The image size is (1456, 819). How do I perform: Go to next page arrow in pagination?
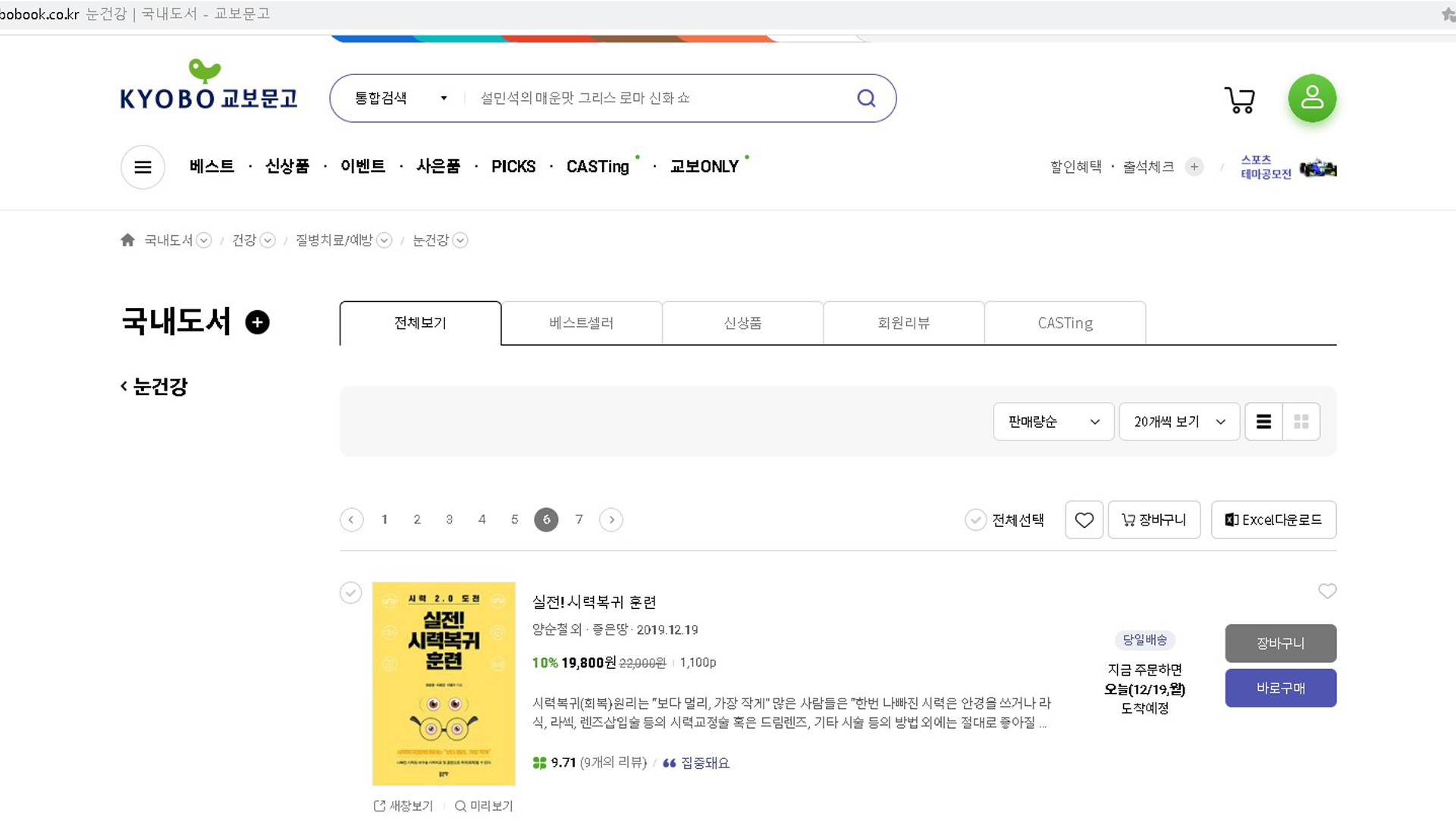(611, 520)
